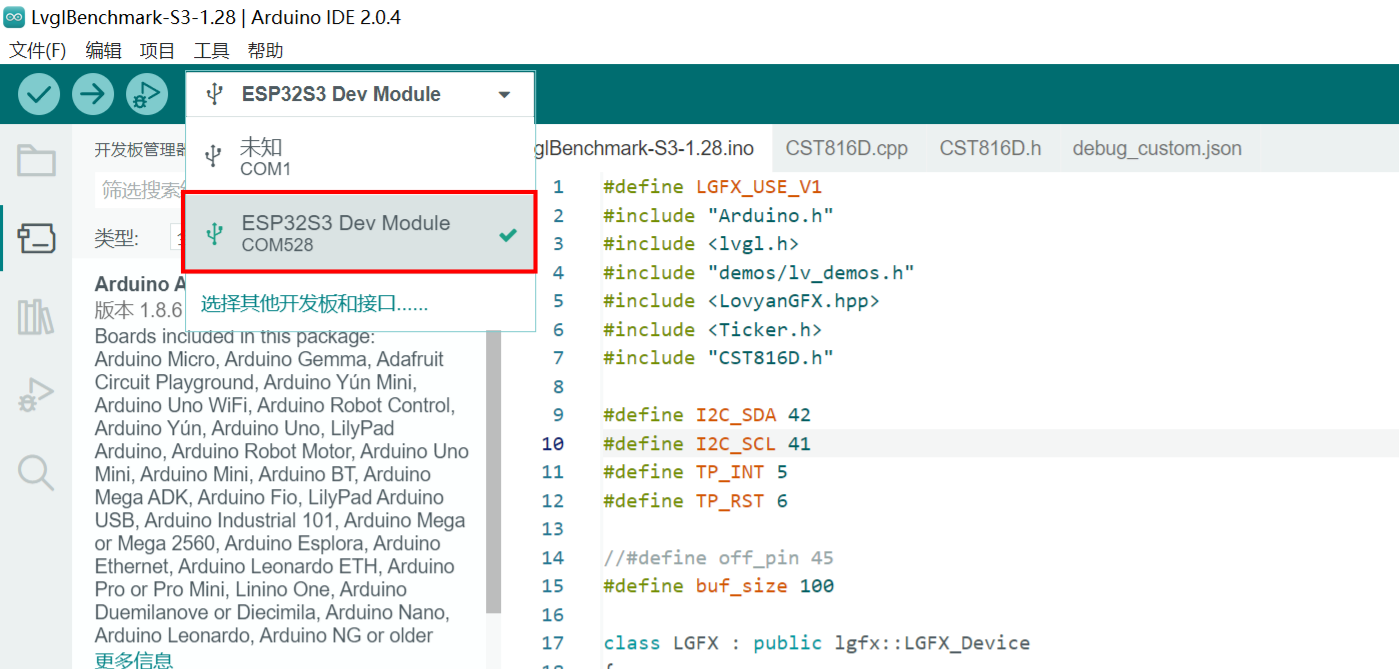The height and width of the screenshot is (669, 1399).
Task: Click the '#define I2C_SCL 41' line
Action: 707,443
